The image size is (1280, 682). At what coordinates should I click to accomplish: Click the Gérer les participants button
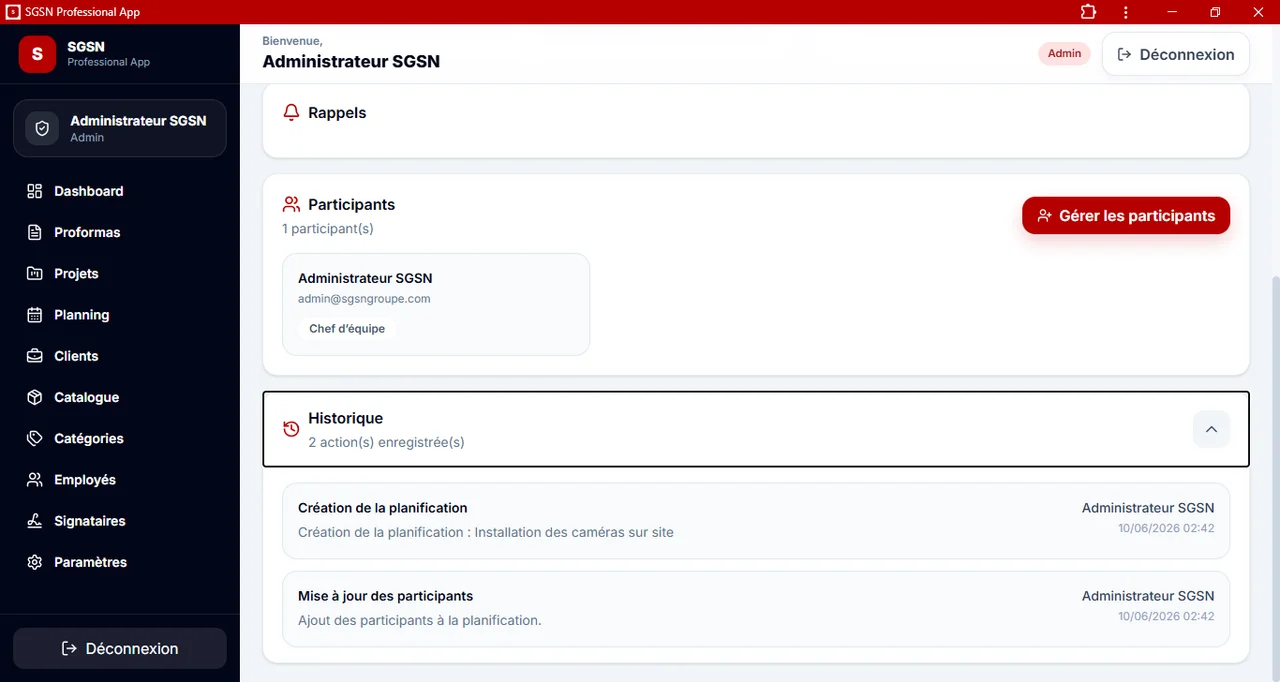click(x=1126, y=215)
